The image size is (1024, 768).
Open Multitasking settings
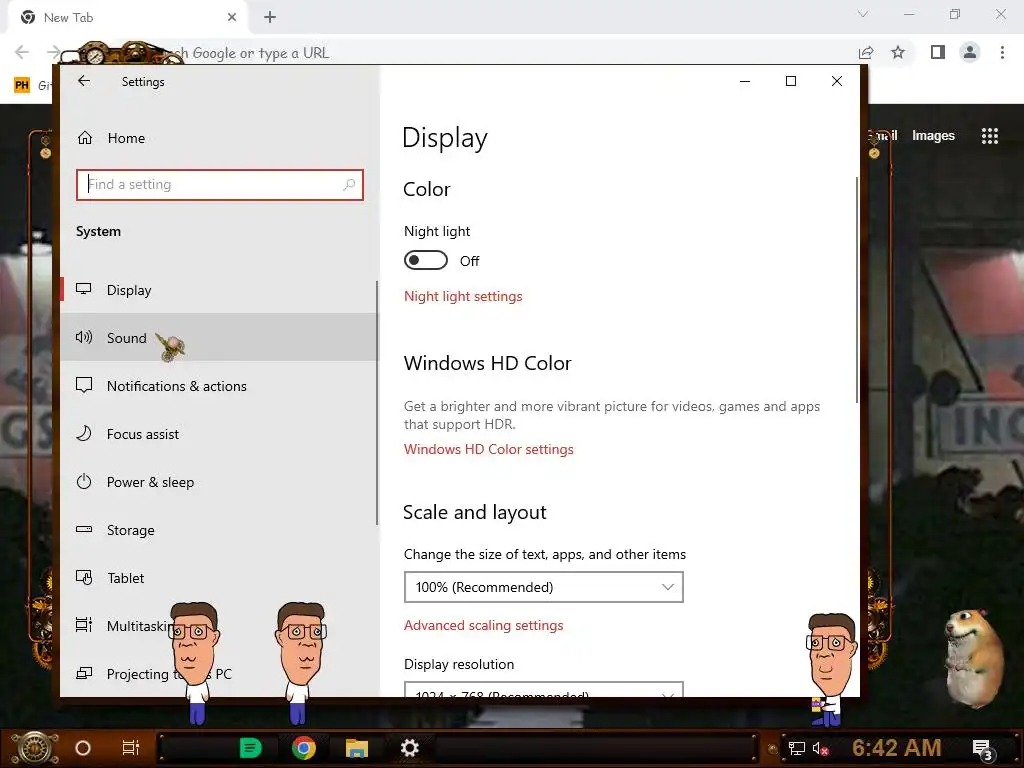pos(219,626)
